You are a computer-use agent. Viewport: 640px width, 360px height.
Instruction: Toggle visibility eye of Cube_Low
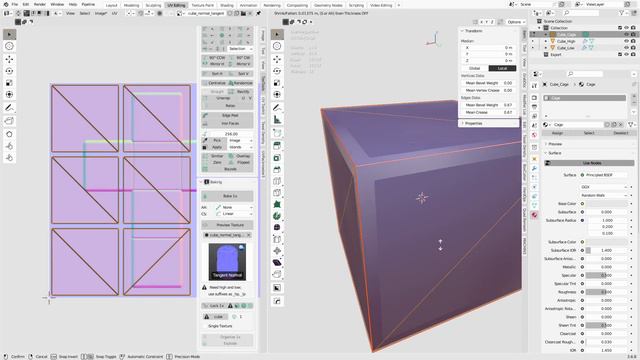(626, 48)
